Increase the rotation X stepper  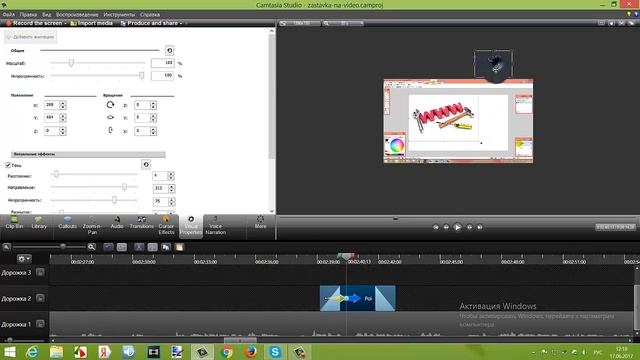pos(153,129)
